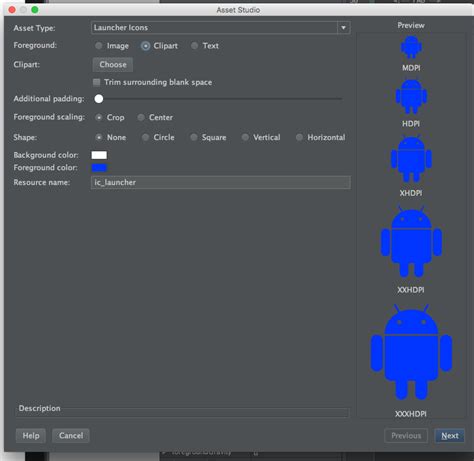
Task: Click the Preview panel heading
Action: 411,25
